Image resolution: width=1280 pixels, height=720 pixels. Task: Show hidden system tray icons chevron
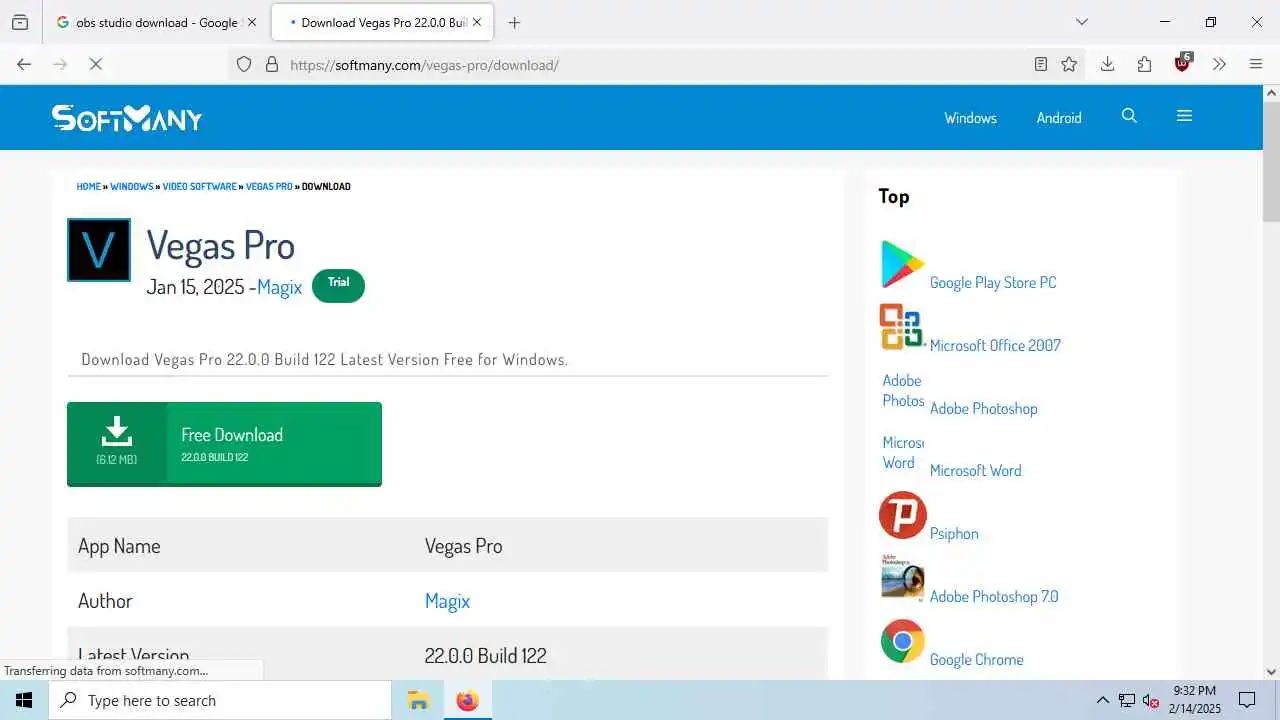pos(1103,700)
